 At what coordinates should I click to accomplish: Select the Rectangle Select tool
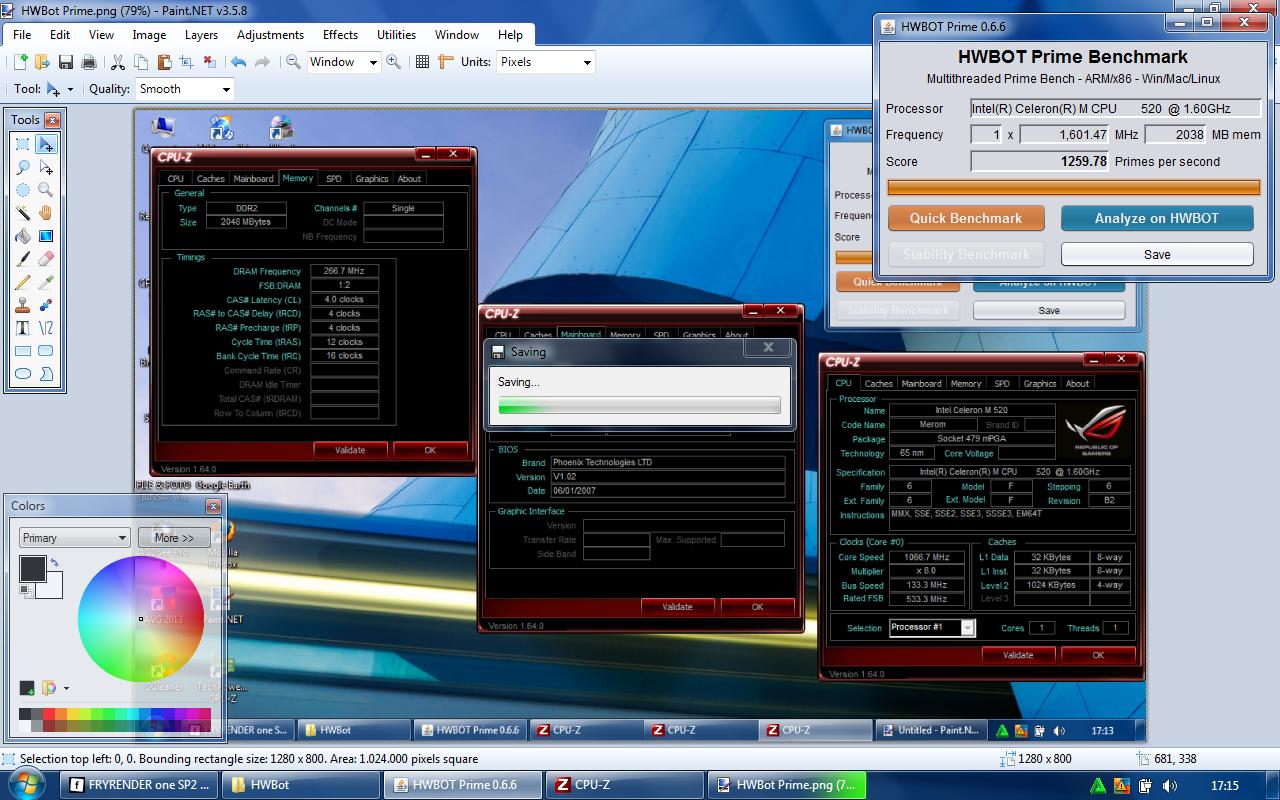click(22, 144)
